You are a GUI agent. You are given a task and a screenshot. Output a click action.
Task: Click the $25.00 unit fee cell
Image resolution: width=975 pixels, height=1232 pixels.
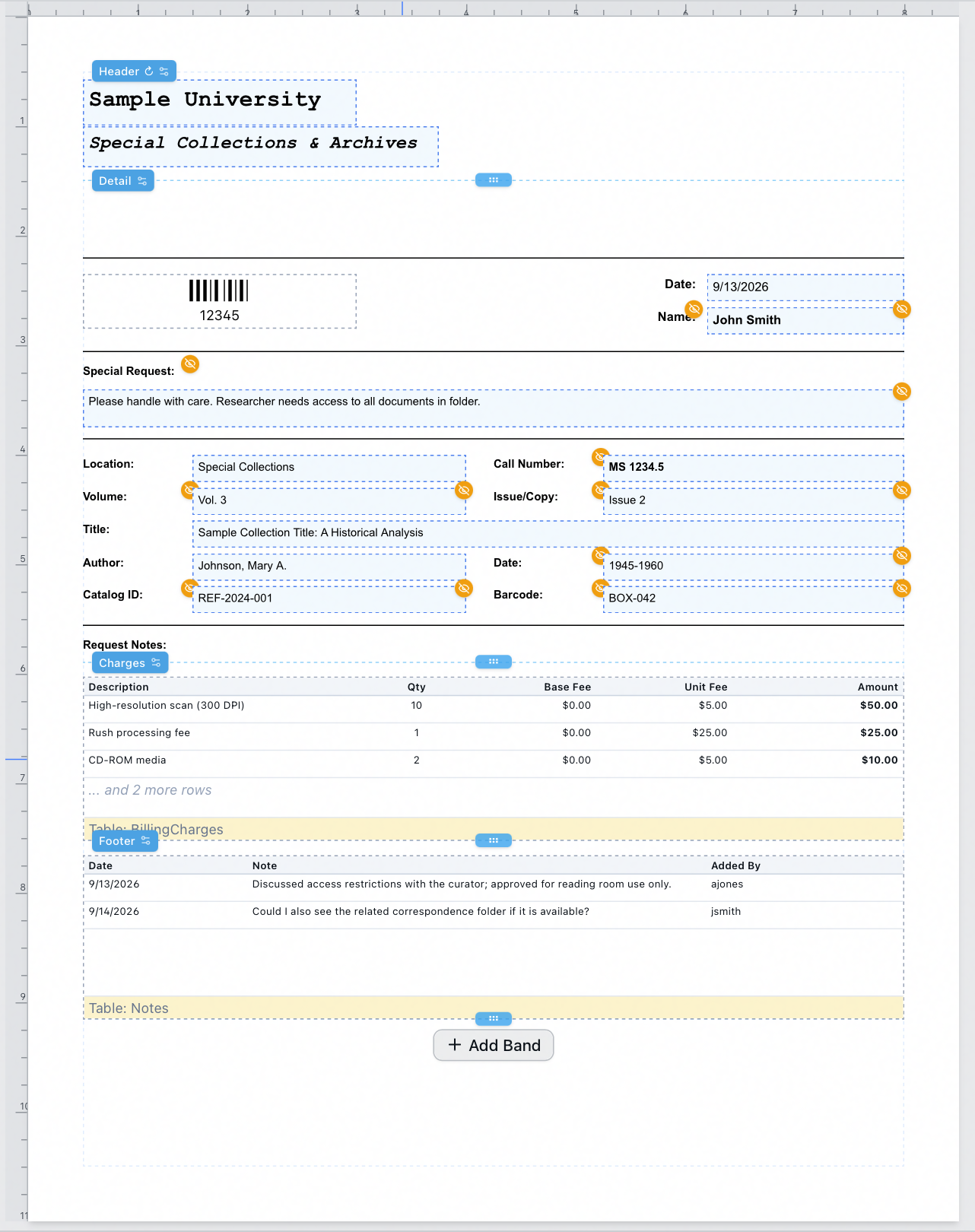[x=710, y=733]
